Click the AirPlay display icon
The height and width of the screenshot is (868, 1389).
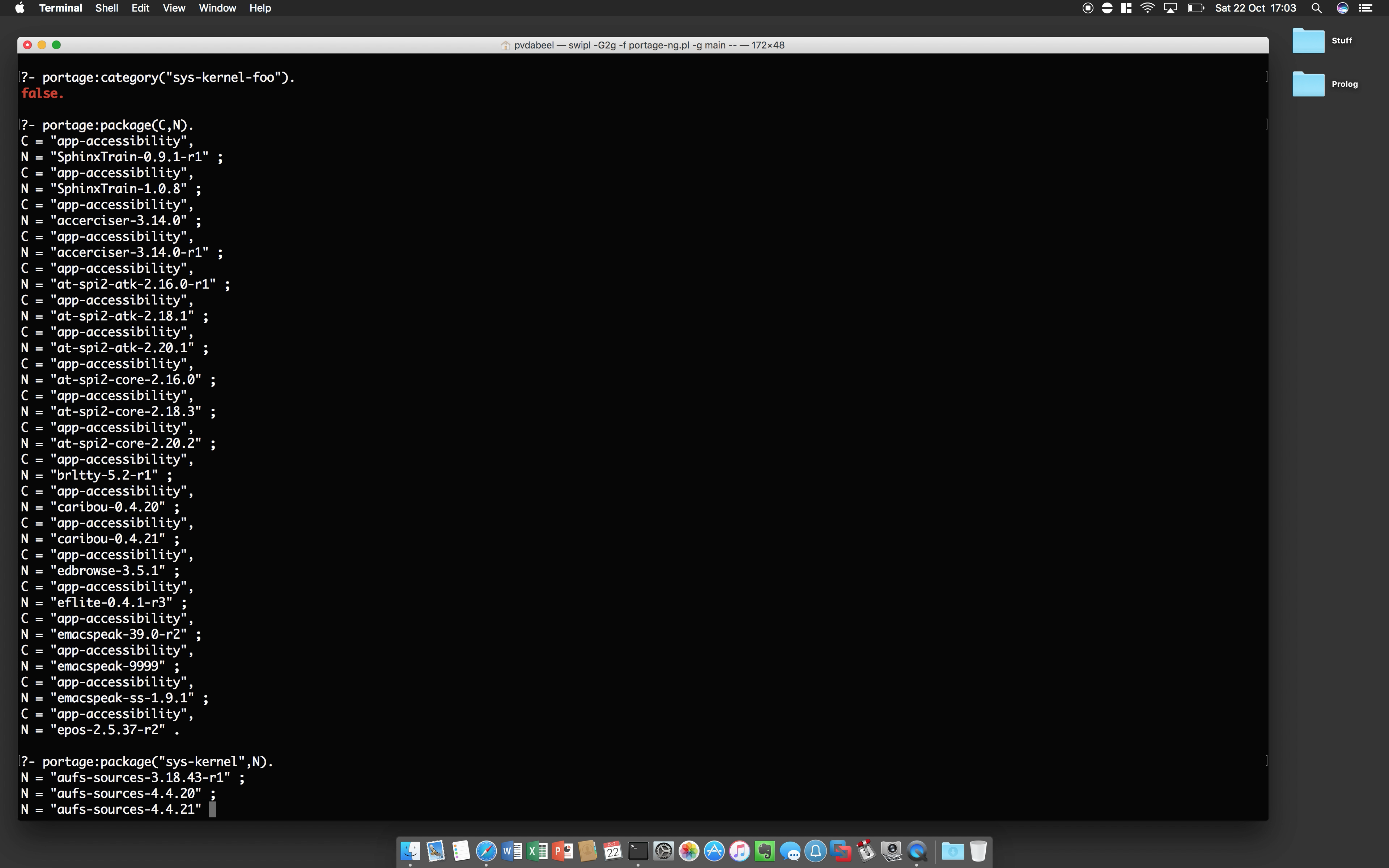(1170, 8)
